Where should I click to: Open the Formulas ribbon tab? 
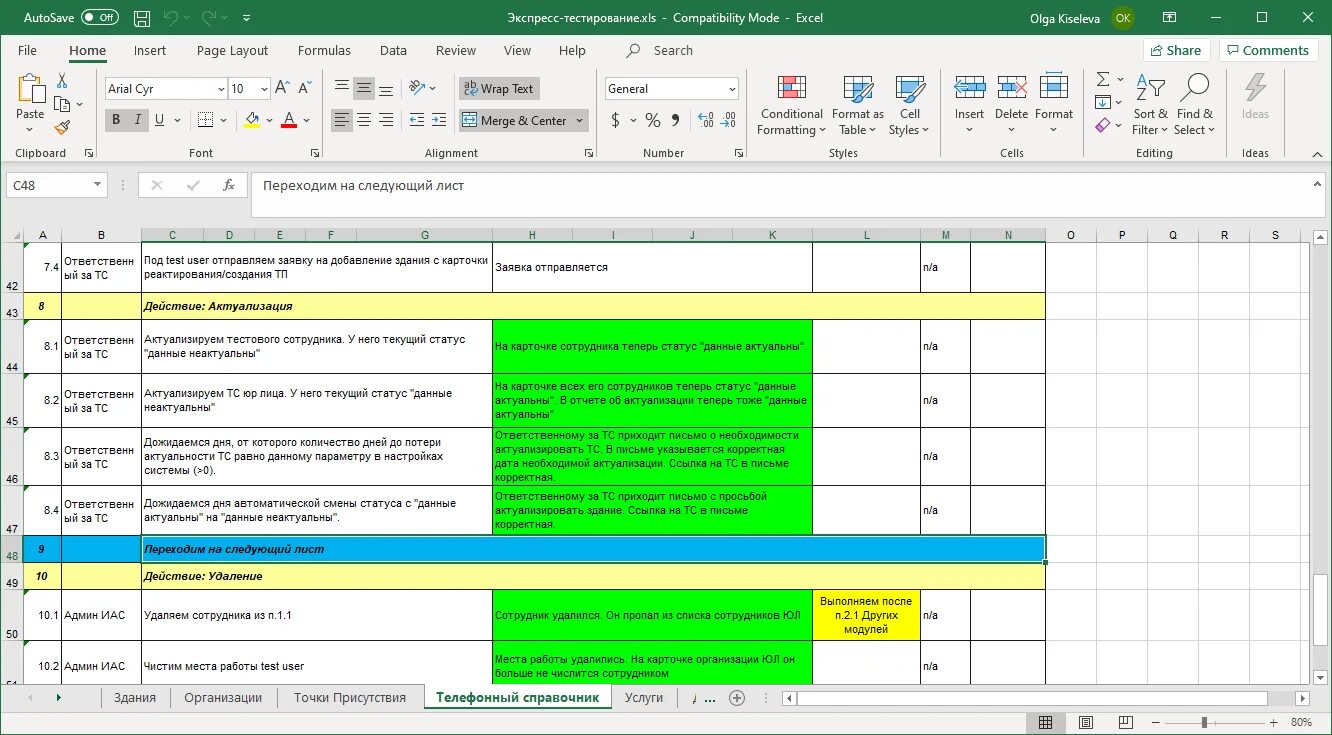(324, 50)
